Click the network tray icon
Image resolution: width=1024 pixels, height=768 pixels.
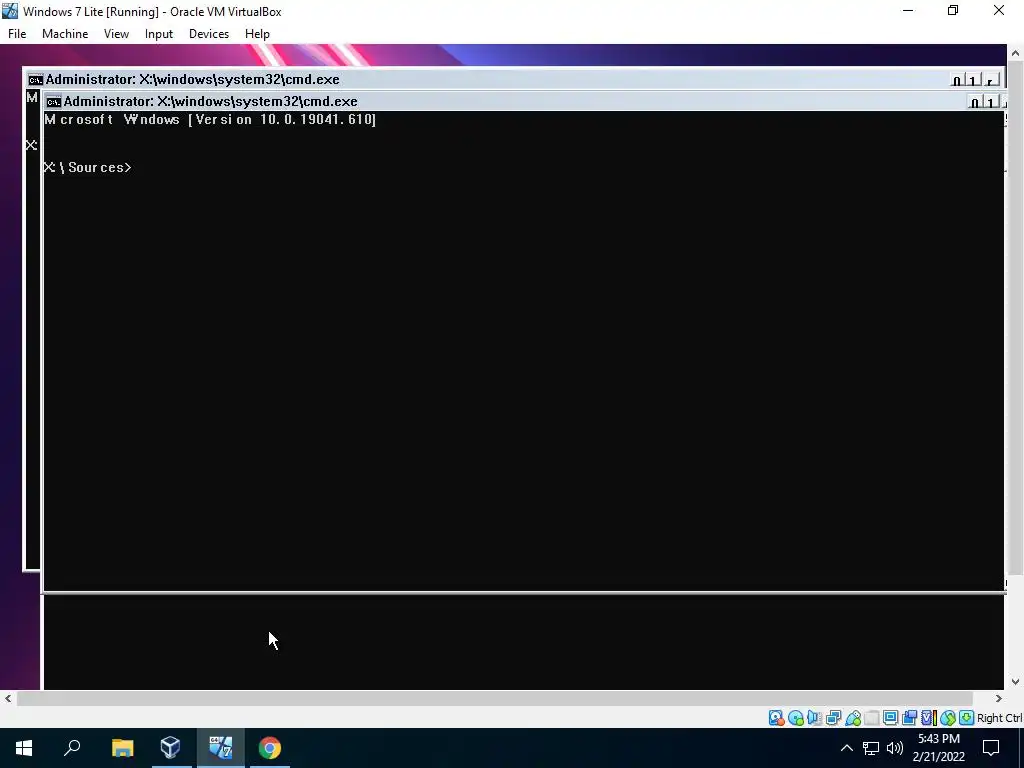871,748
